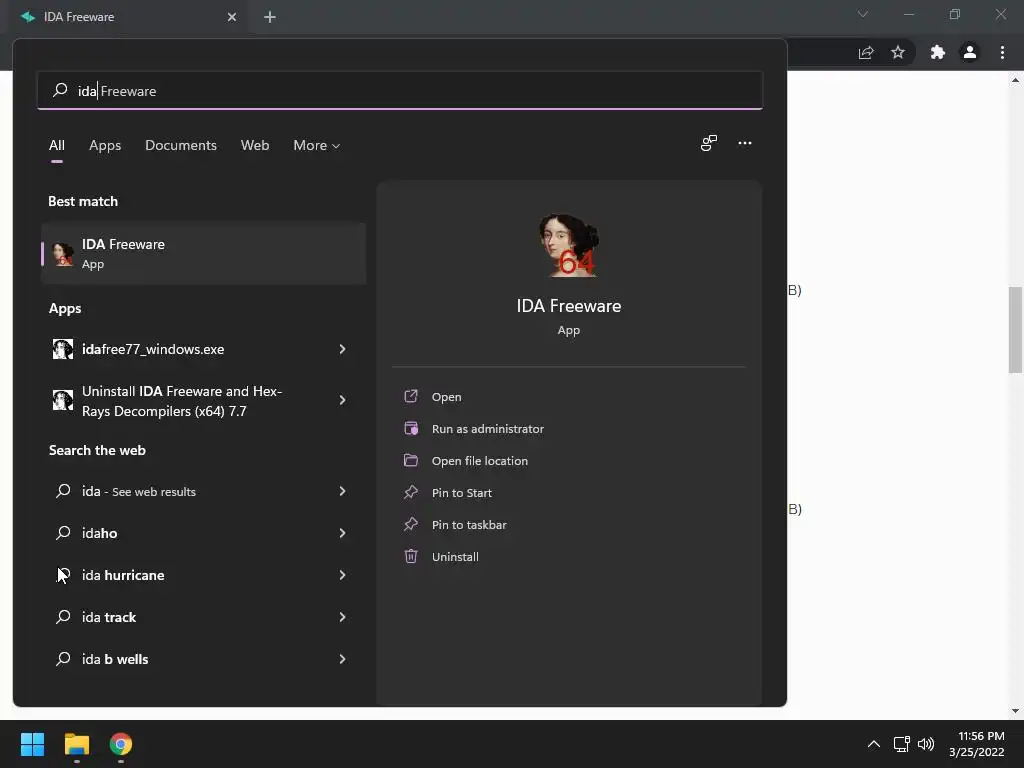Select the ida b wells suggestion text

point(115,659)
